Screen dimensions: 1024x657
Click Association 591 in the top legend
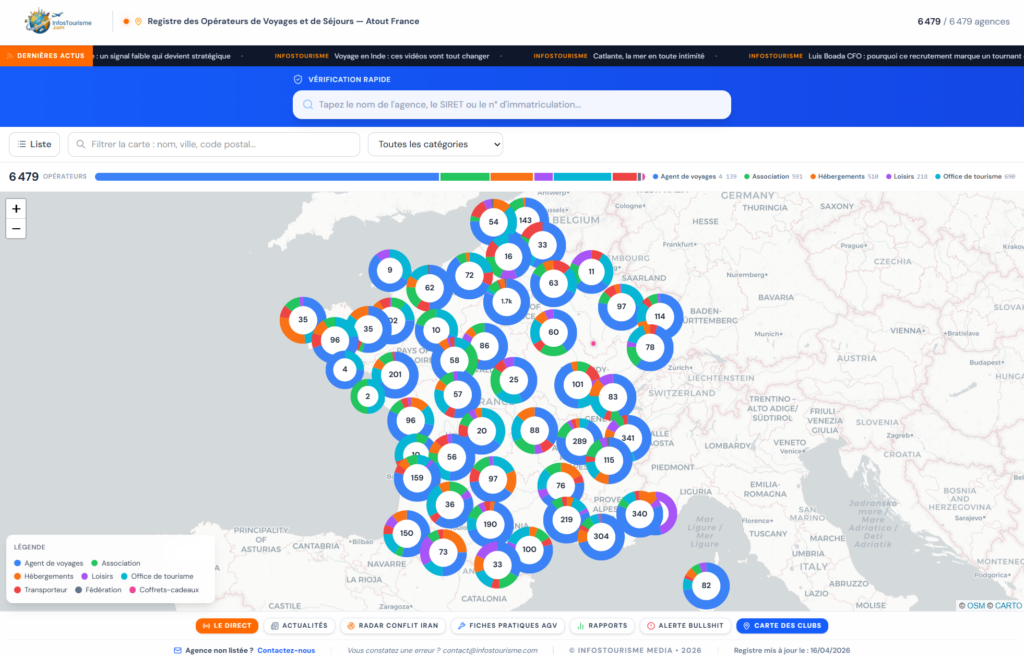pyautogui.click(x=773, y=176)
